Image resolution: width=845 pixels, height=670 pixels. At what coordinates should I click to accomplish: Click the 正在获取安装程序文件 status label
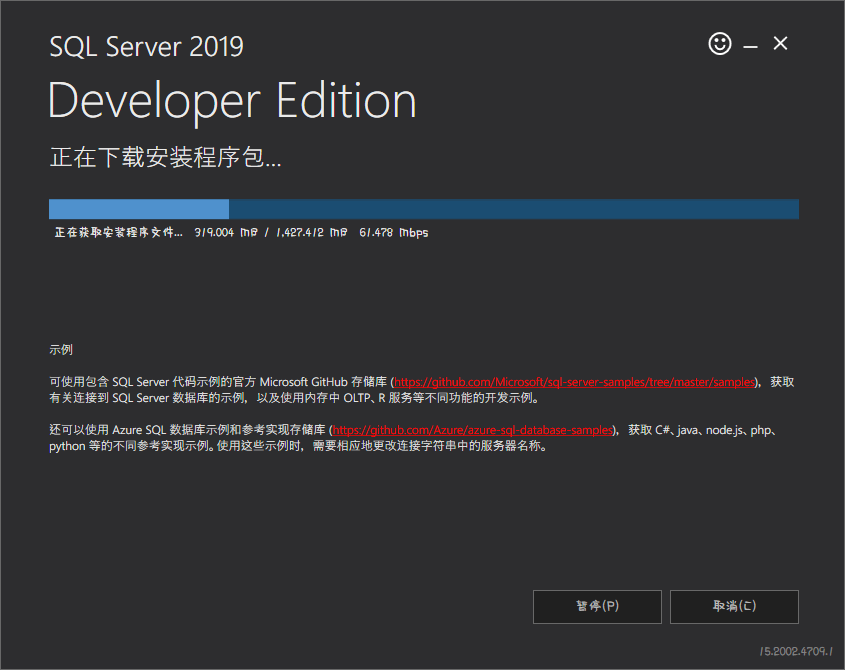[119, 232]
